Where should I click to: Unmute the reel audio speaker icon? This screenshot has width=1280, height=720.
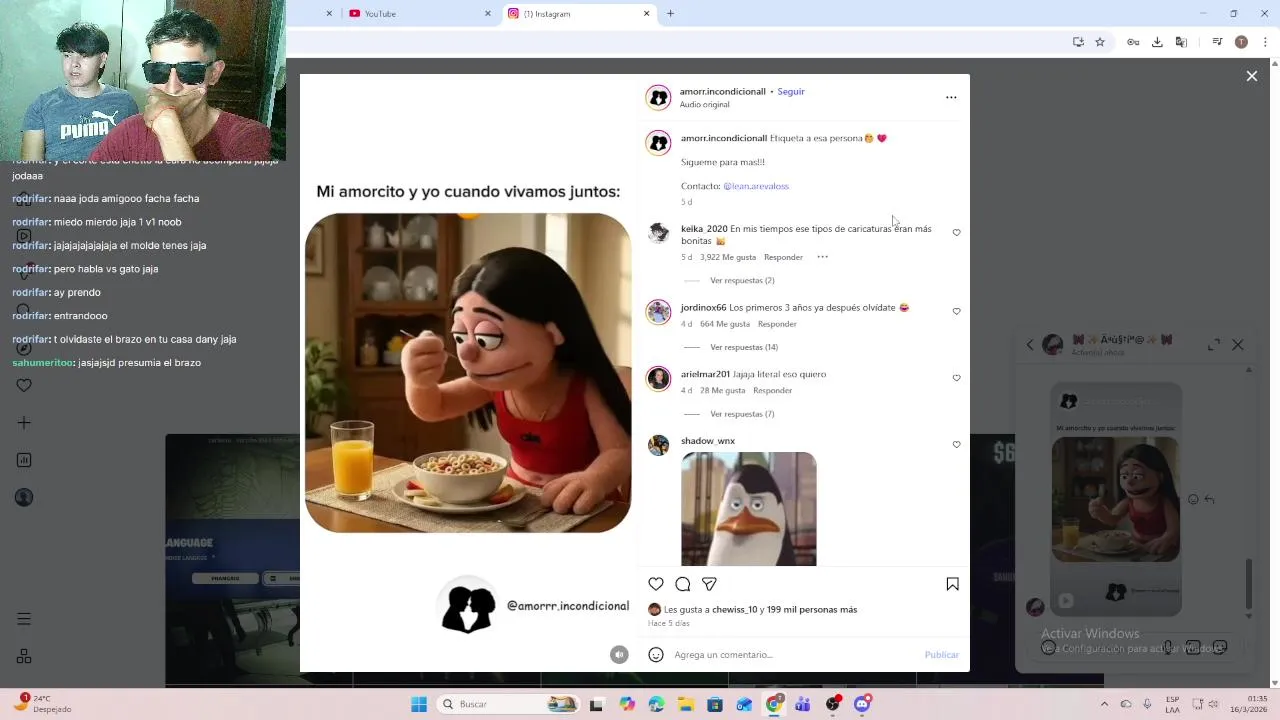coord(619,654)
